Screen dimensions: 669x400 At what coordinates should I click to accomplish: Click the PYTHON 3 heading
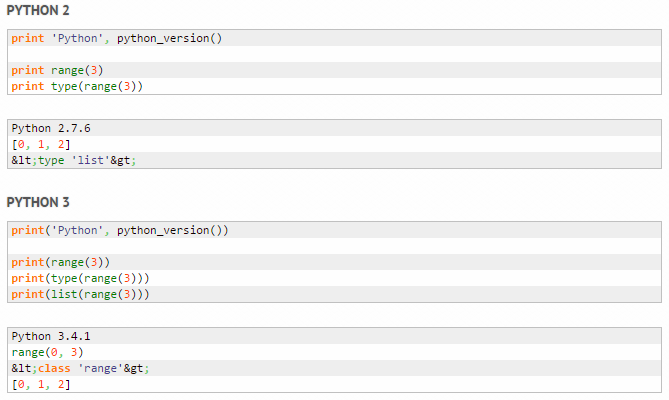[x=38, y=202]
